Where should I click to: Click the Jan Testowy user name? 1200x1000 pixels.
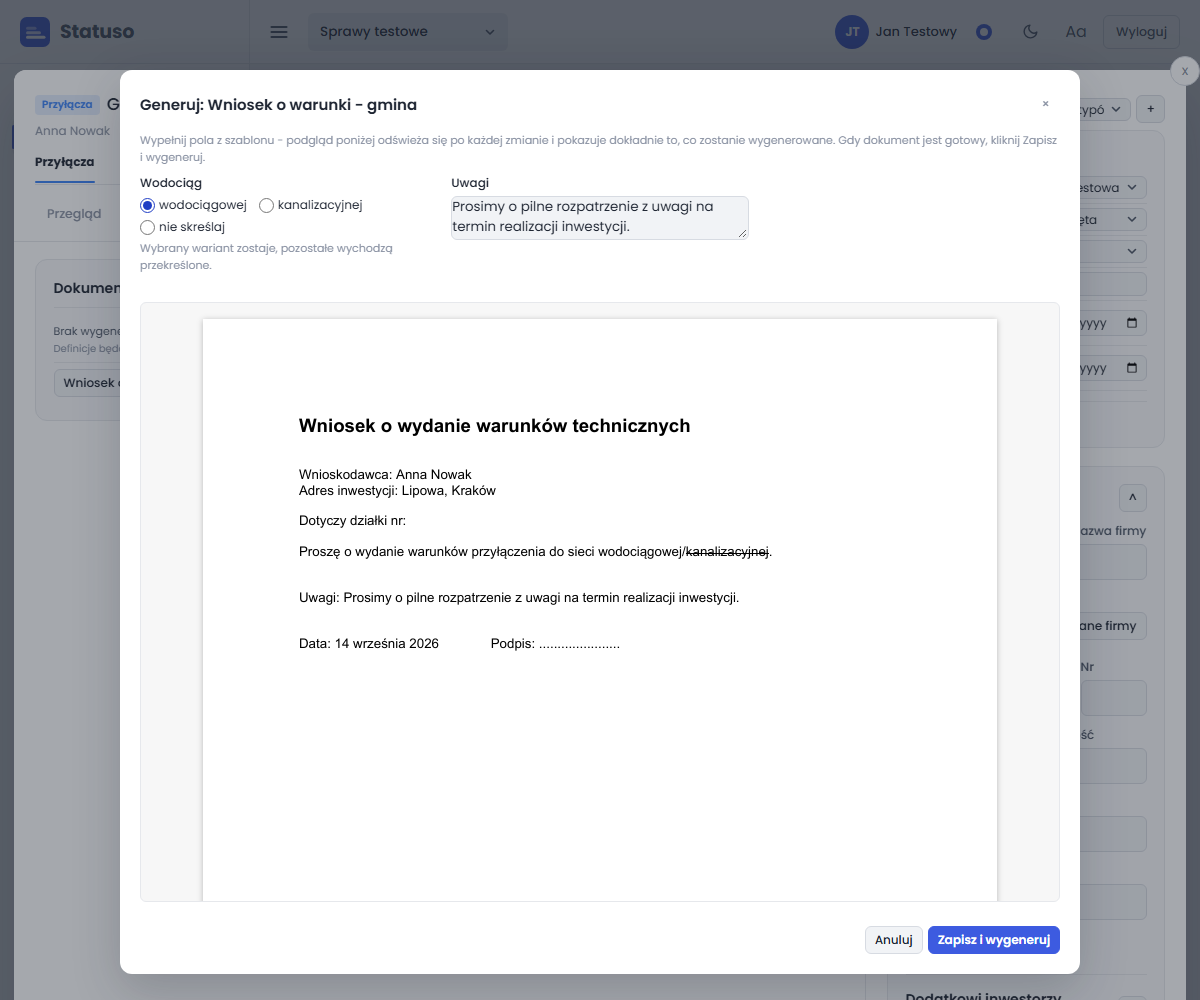tap(916, 32)
